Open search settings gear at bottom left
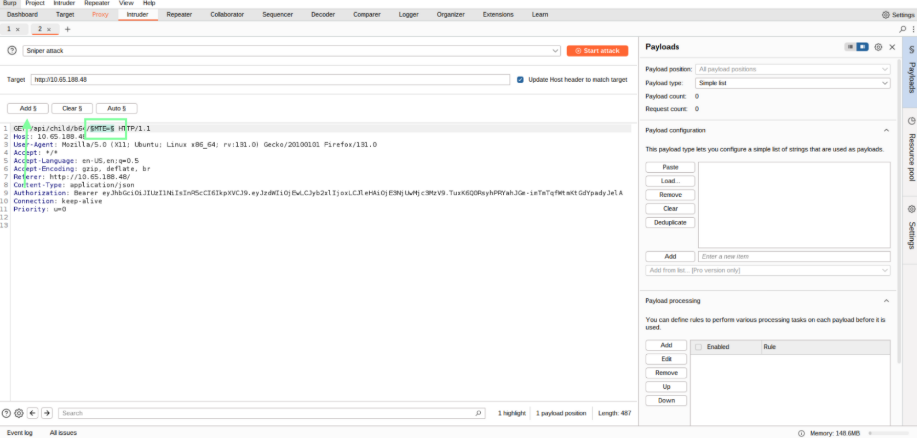Image resolution: width=917 pixels, height=438 pixels. [x=19, y=412]
